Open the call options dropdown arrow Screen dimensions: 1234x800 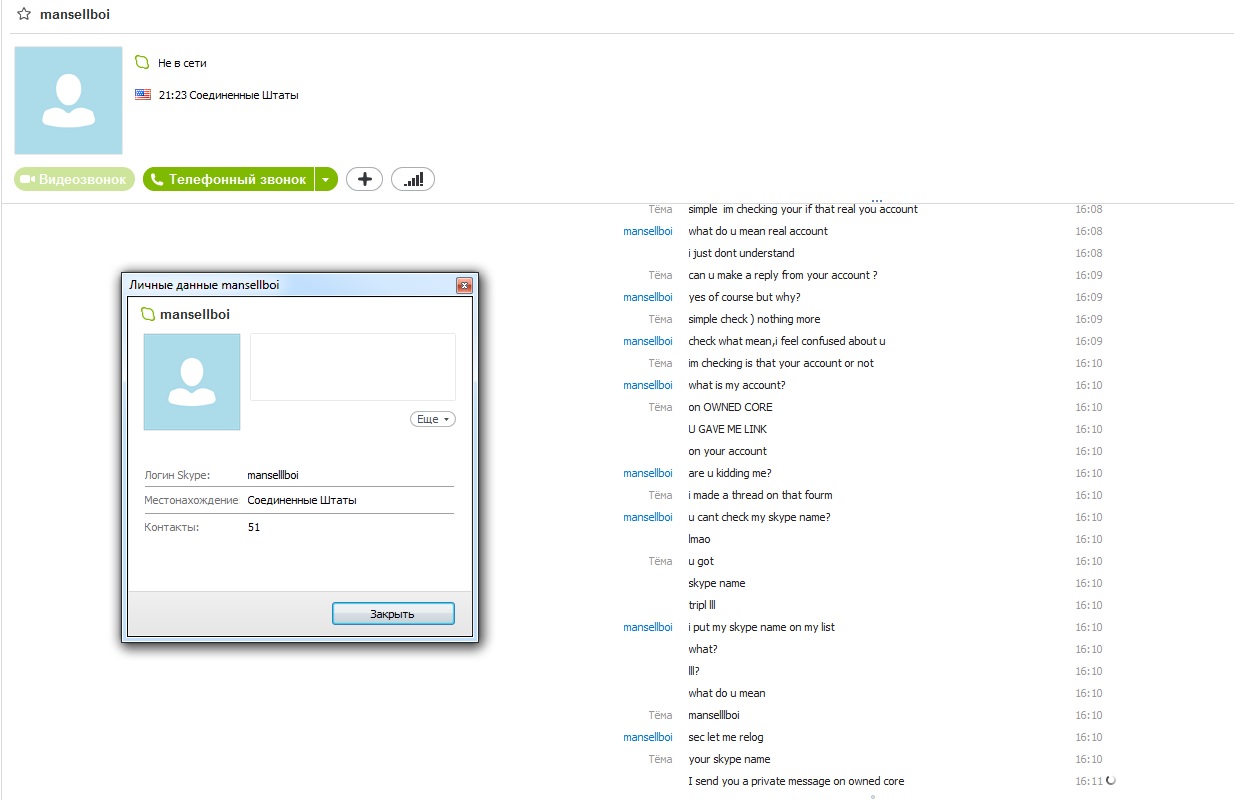tap(326, 179)
